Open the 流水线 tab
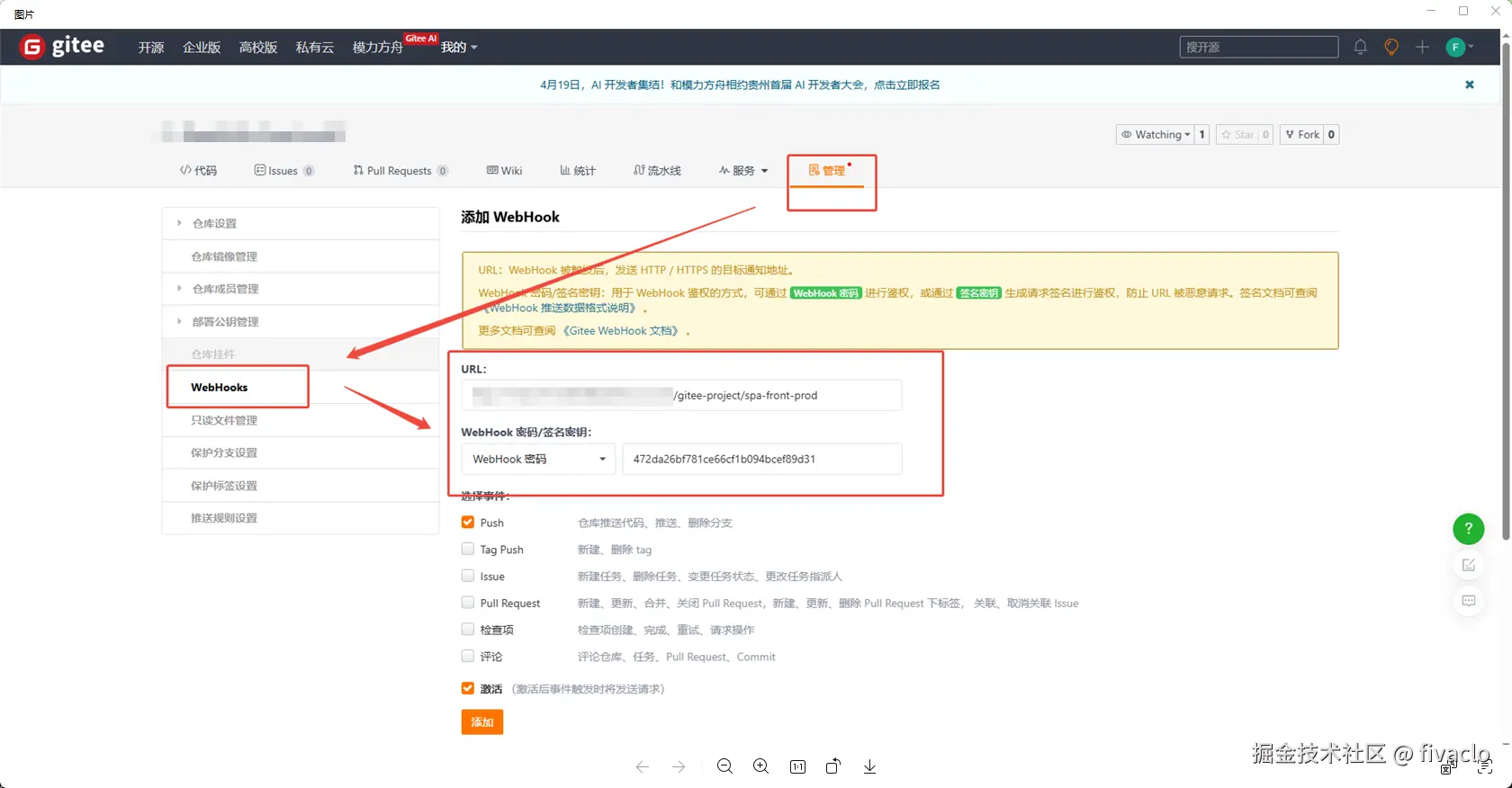 click(x=657, y=170)
